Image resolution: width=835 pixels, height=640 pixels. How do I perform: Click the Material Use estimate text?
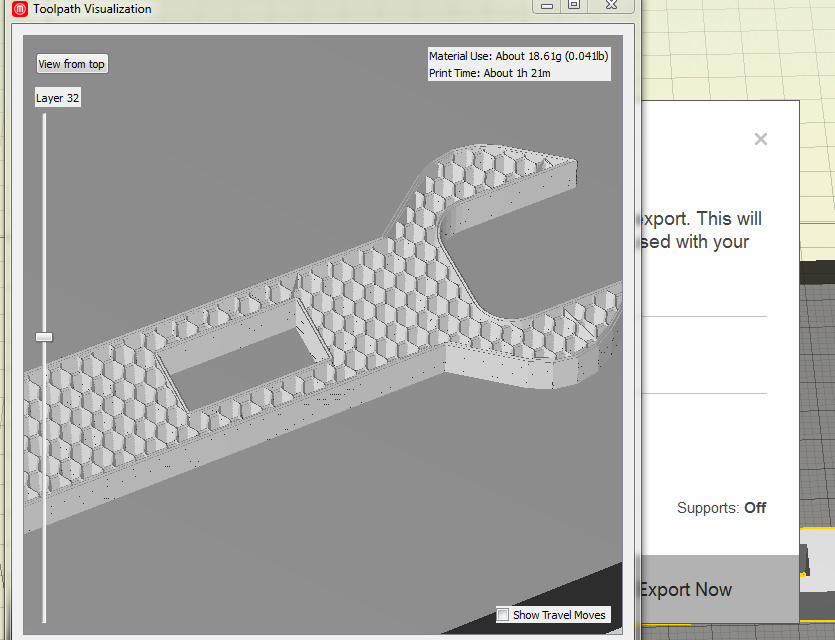517,56
